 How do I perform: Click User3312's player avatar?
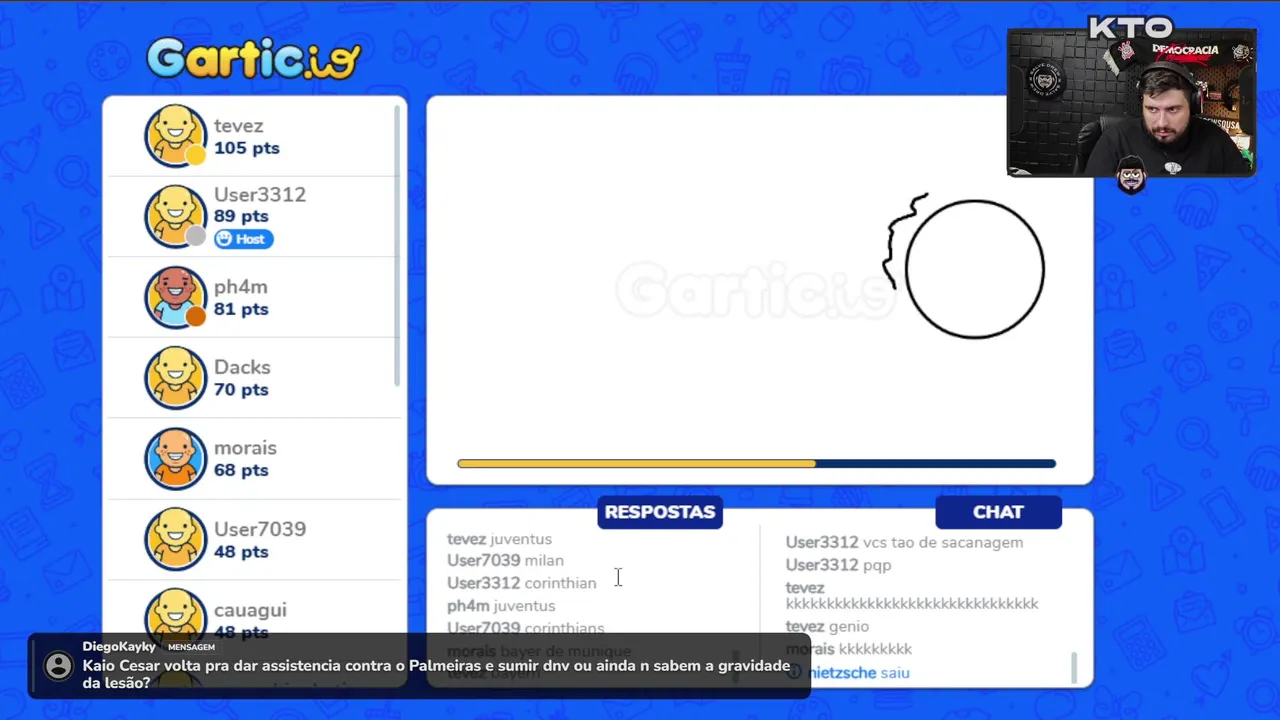coord(176,216)
